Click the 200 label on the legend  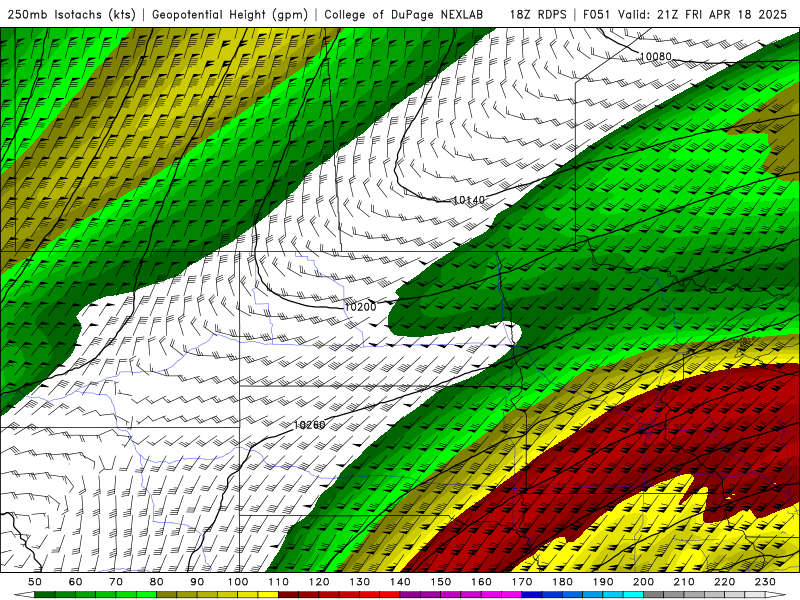(644, 582)
